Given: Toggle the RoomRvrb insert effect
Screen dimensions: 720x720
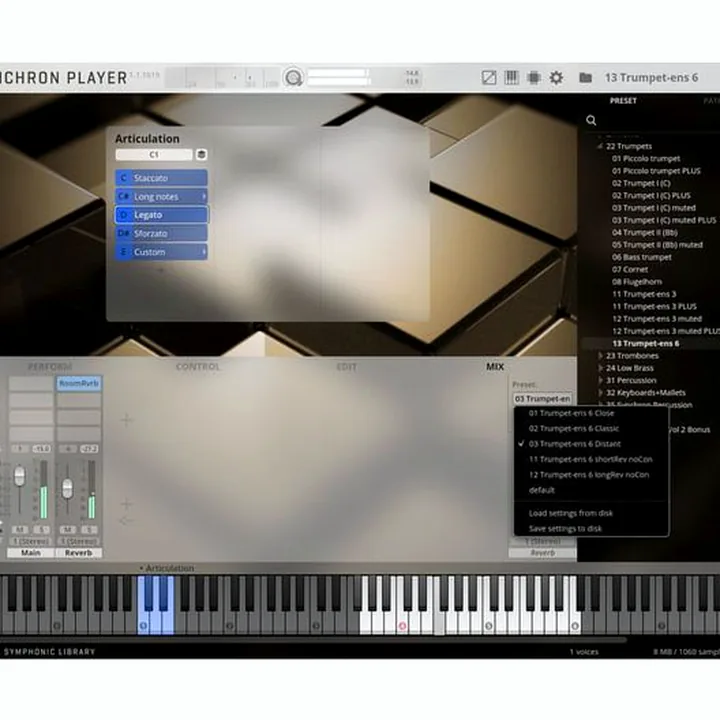Looking at the screenshot, I should coord(79,383).
